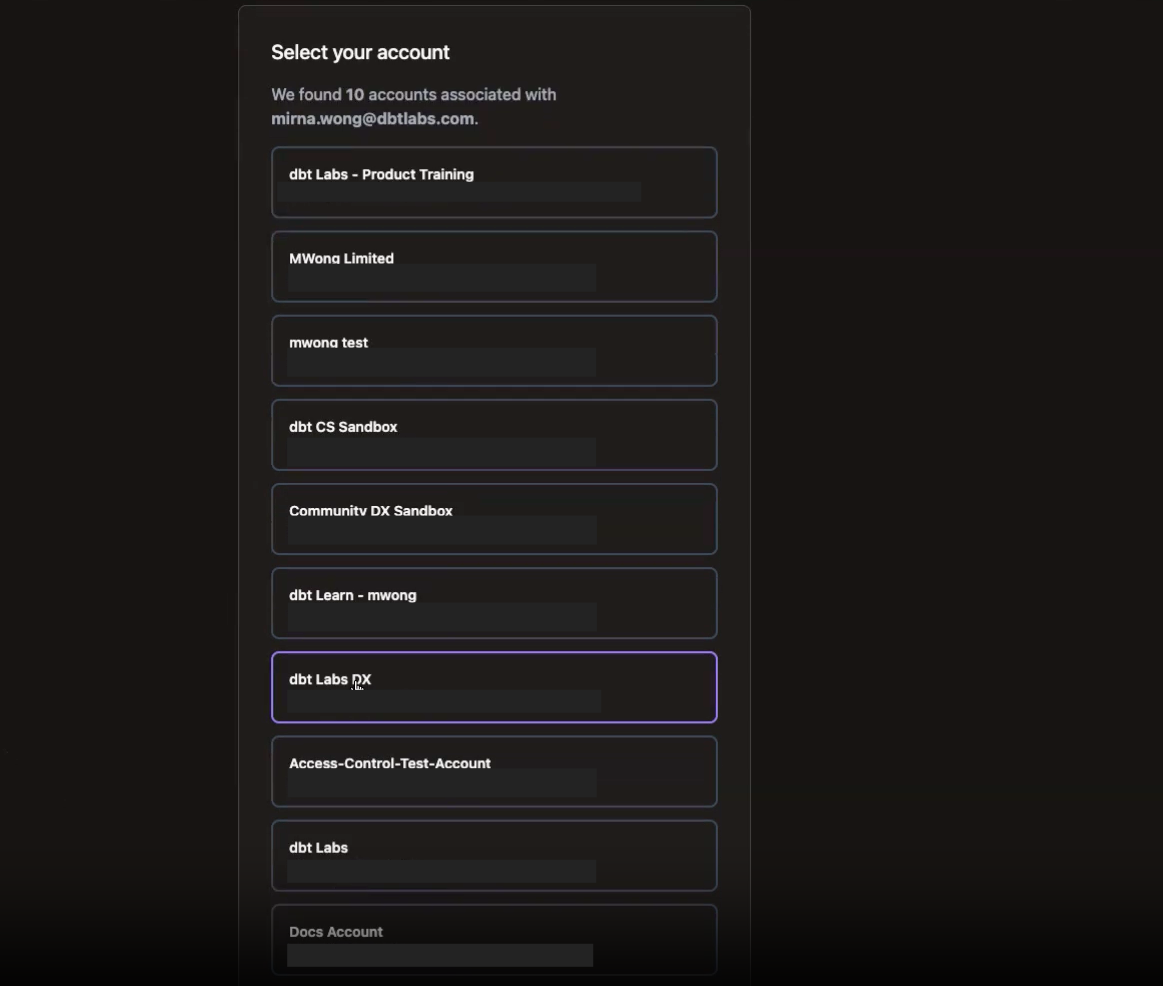Screen dimensions: 1163x986
Task: Choose the Docs Account card
Action: 494,940
